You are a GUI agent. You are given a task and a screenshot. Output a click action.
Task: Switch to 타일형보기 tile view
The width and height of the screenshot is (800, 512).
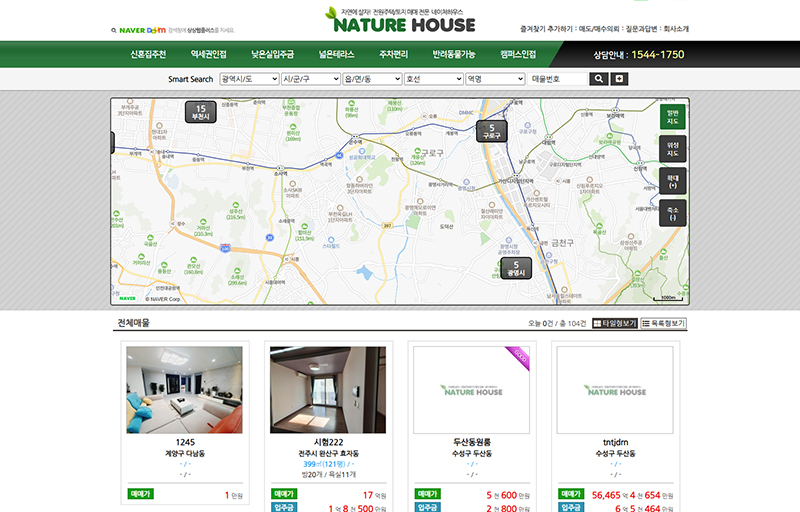(615, 323)
